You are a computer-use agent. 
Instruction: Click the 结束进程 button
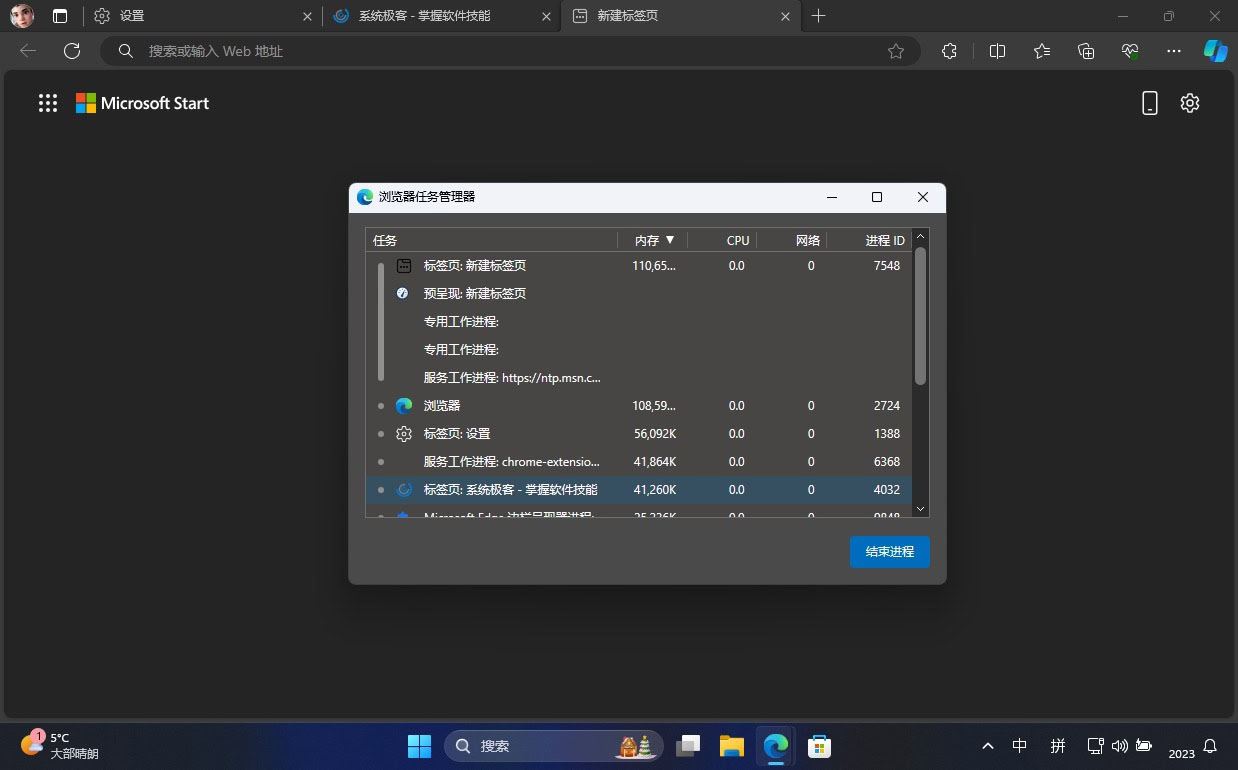890,552
